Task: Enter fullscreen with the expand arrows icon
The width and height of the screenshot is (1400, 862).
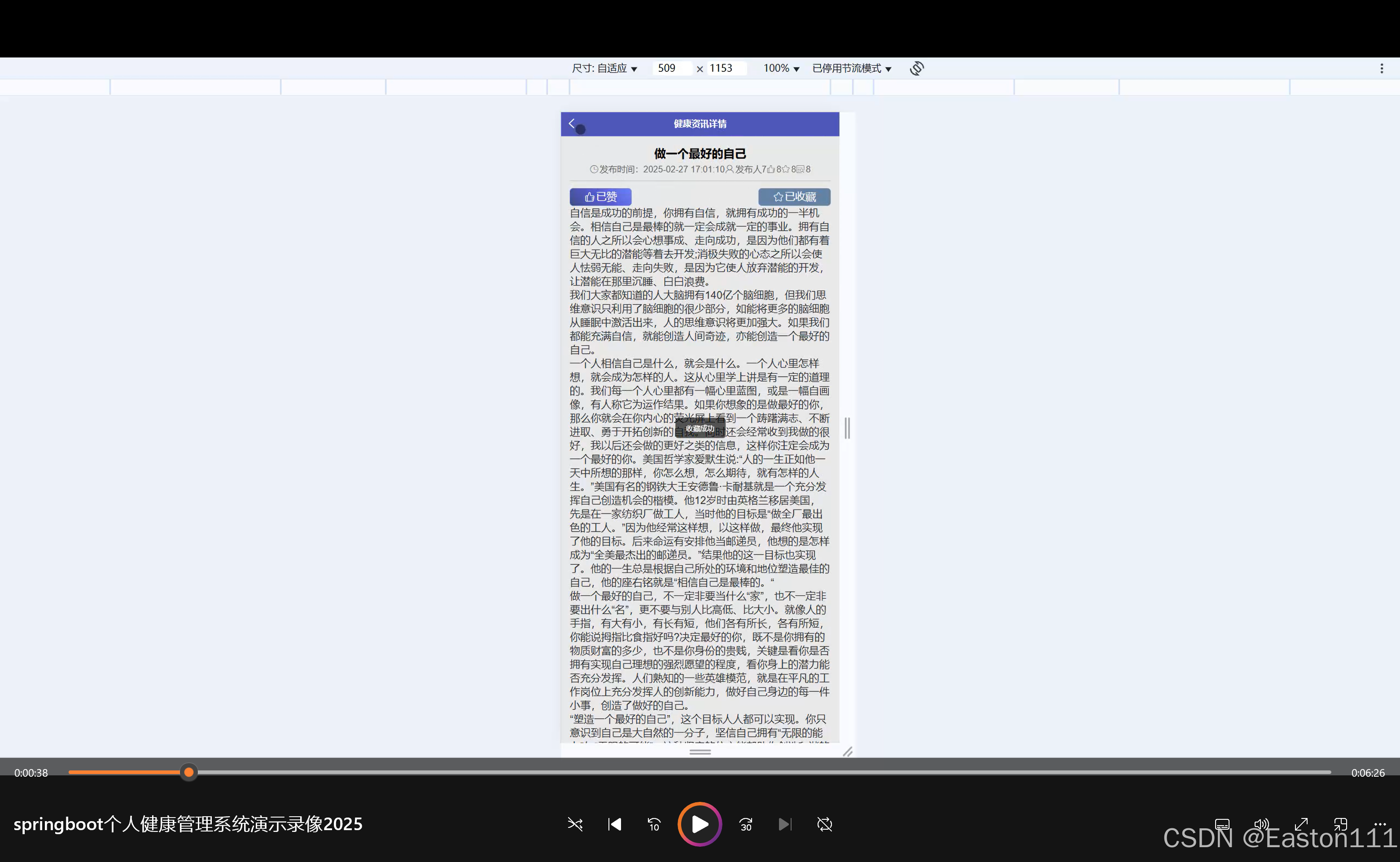Action: 1301,824
